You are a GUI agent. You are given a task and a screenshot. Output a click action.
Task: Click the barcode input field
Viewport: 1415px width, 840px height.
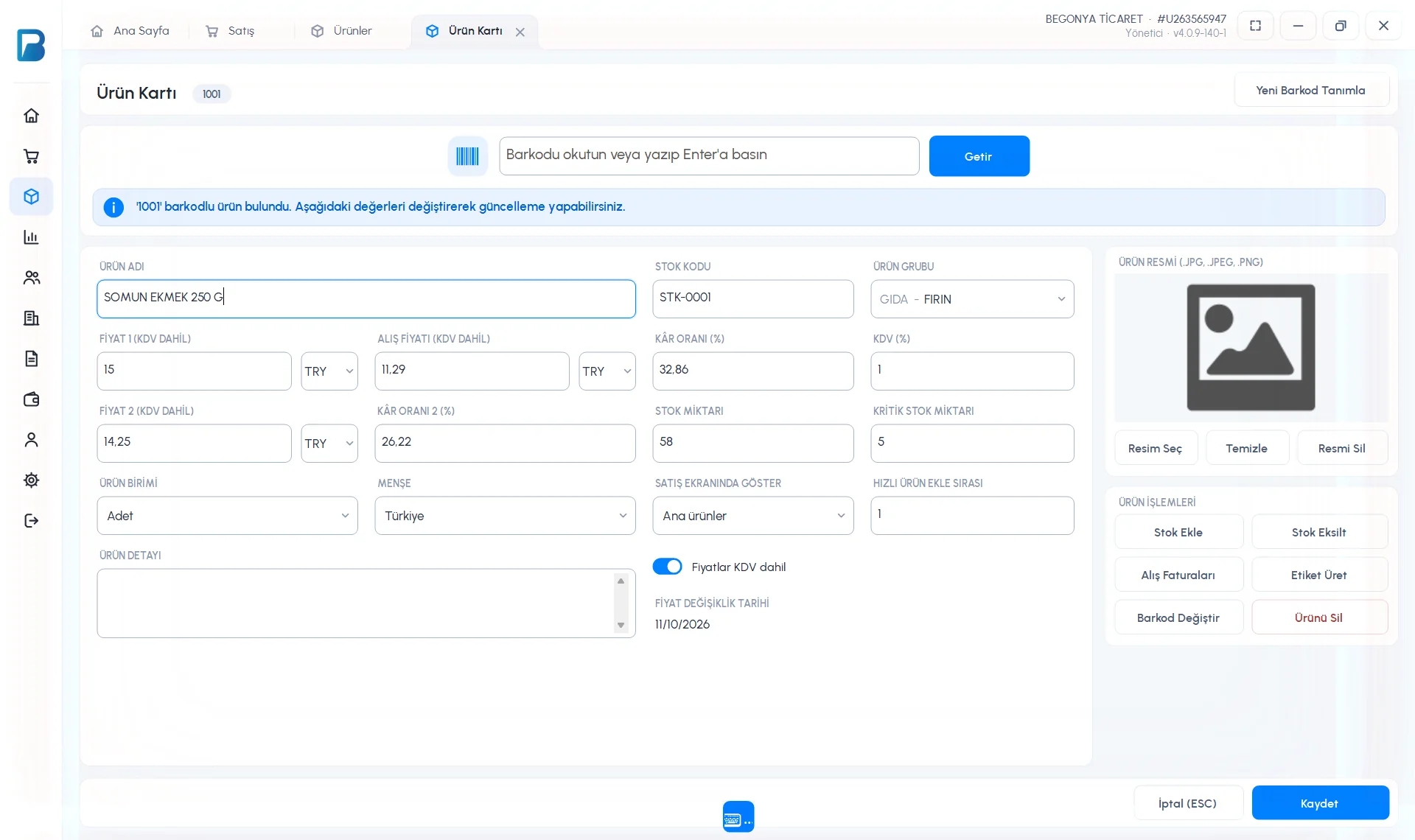pos(709,155)
